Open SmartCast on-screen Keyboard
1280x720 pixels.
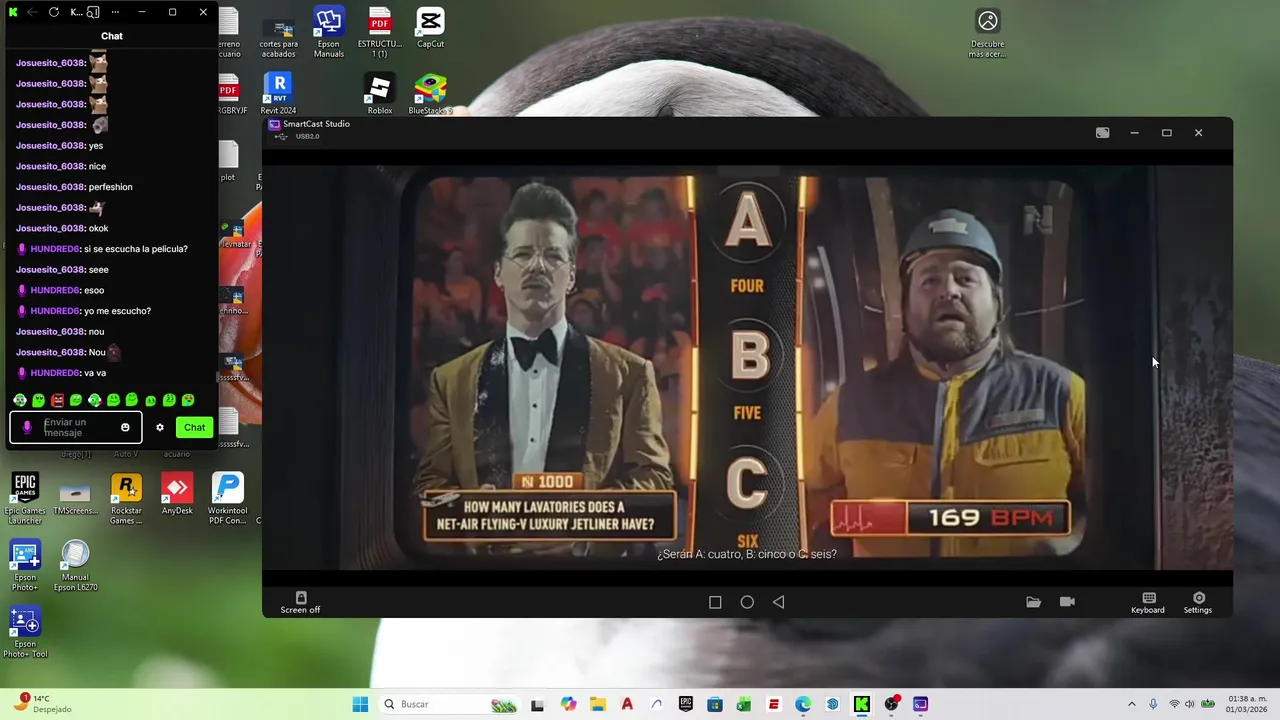(x=1148, y=603)
